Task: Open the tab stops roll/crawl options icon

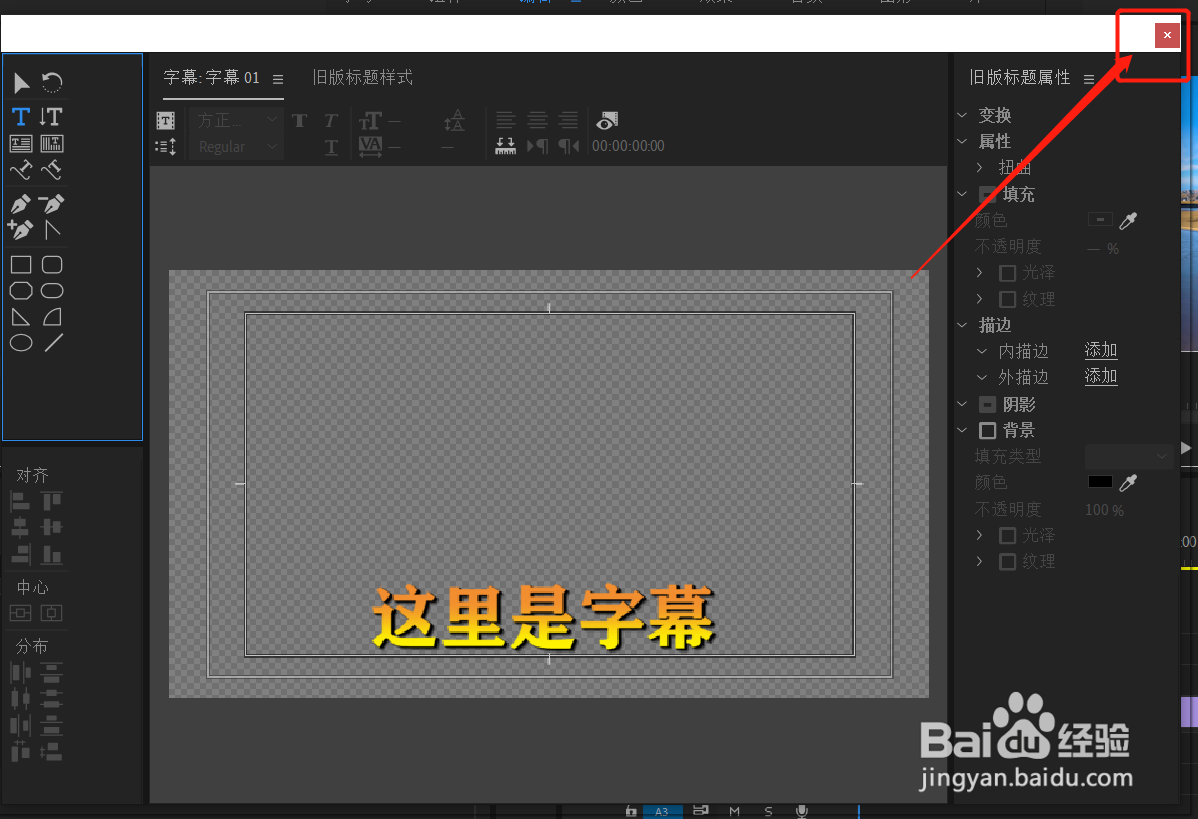Action: coord(166,147)
